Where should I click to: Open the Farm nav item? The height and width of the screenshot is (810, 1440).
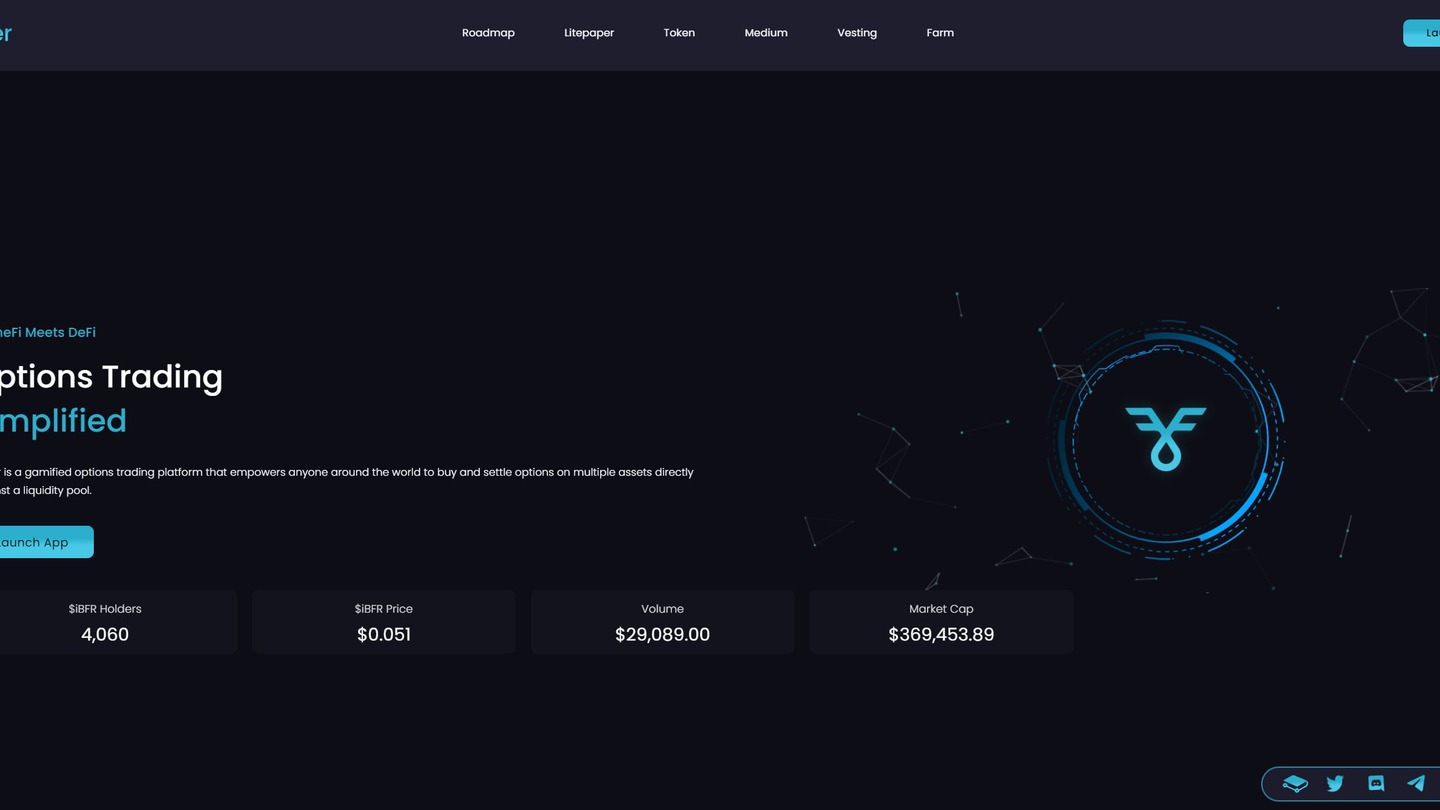pos(940,33)
